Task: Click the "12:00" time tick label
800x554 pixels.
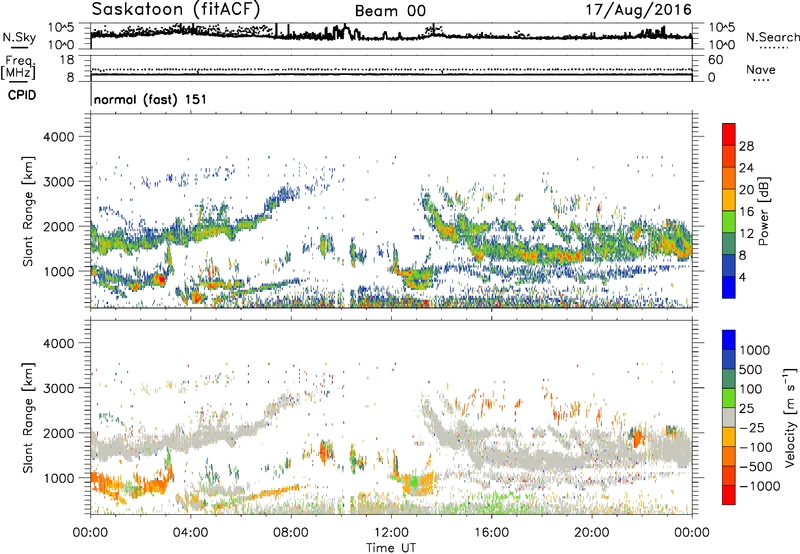Action: (x=391, y=533)
